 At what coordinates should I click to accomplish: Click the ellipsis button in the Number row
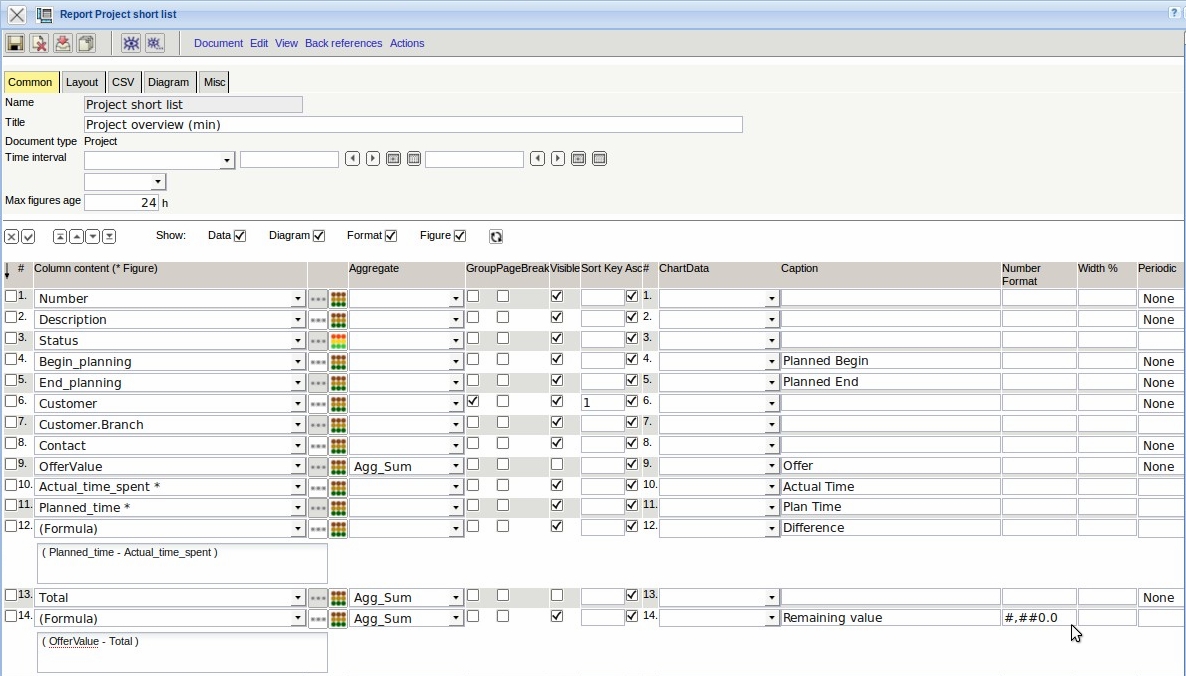318,299
